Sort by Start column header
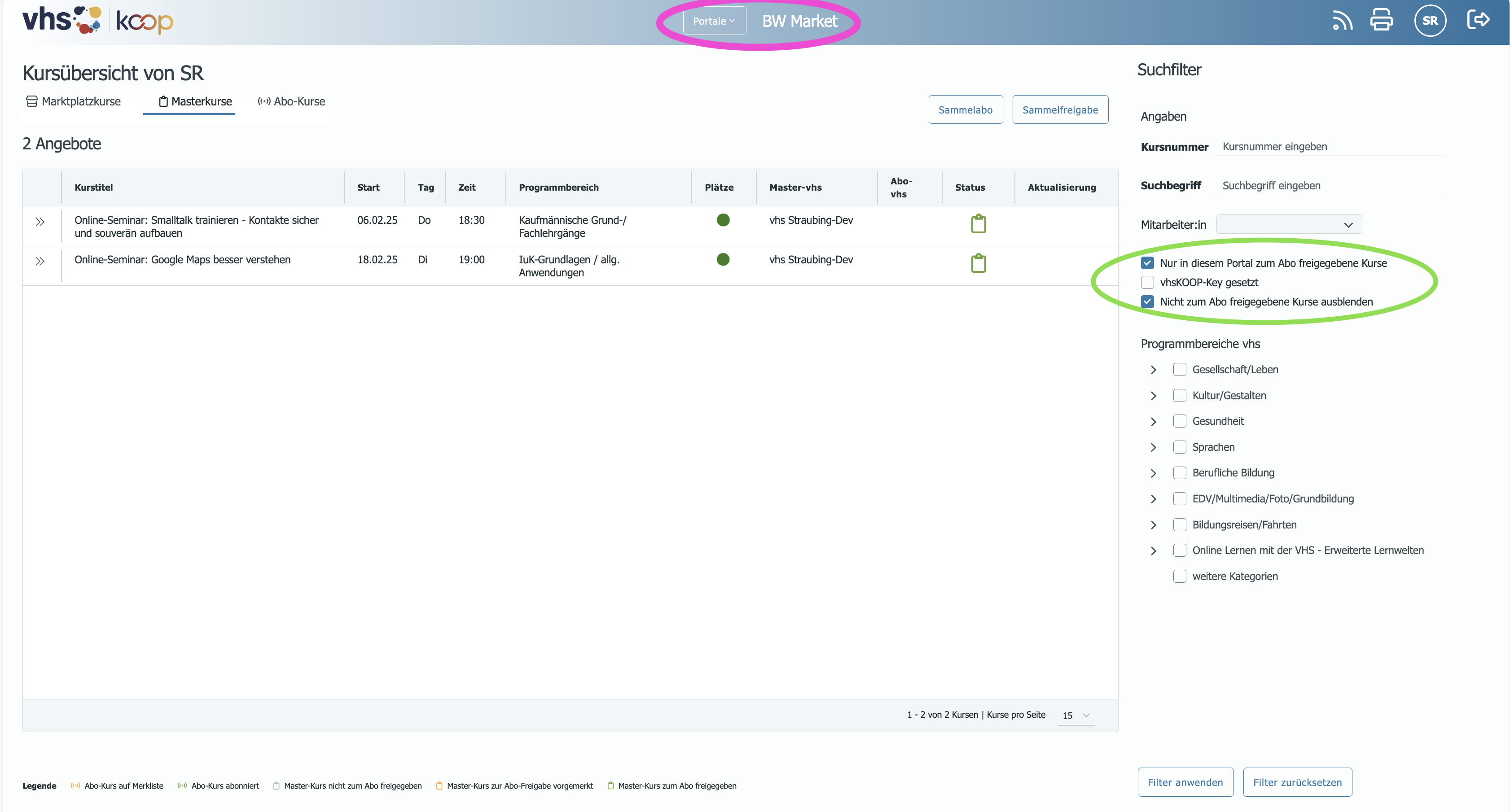 pos(368,188)
